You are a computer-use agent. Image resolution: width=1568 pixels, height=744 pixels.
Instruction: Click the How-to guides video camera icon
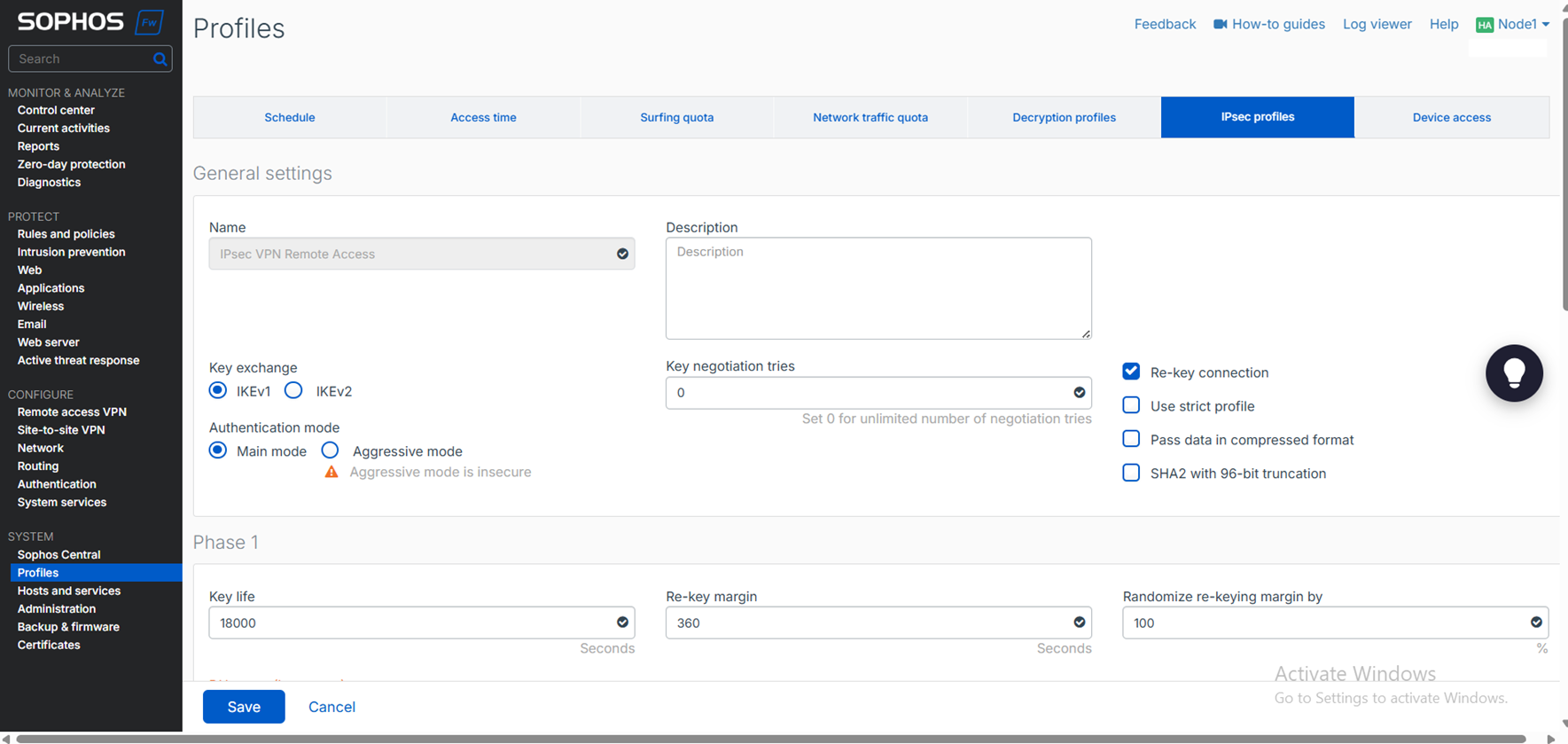click(x=1221, y=24)
